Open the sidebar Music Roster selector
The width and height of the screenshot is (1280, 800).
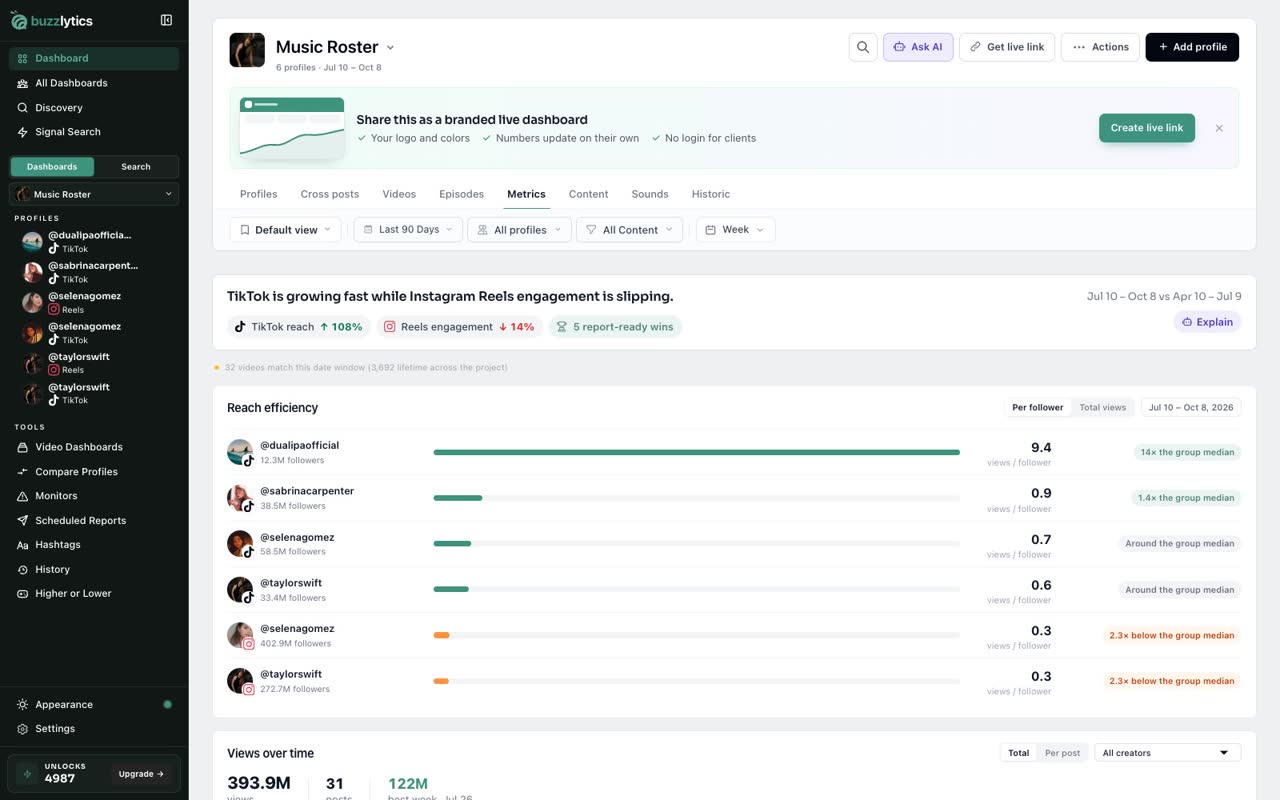click(94, 194)
